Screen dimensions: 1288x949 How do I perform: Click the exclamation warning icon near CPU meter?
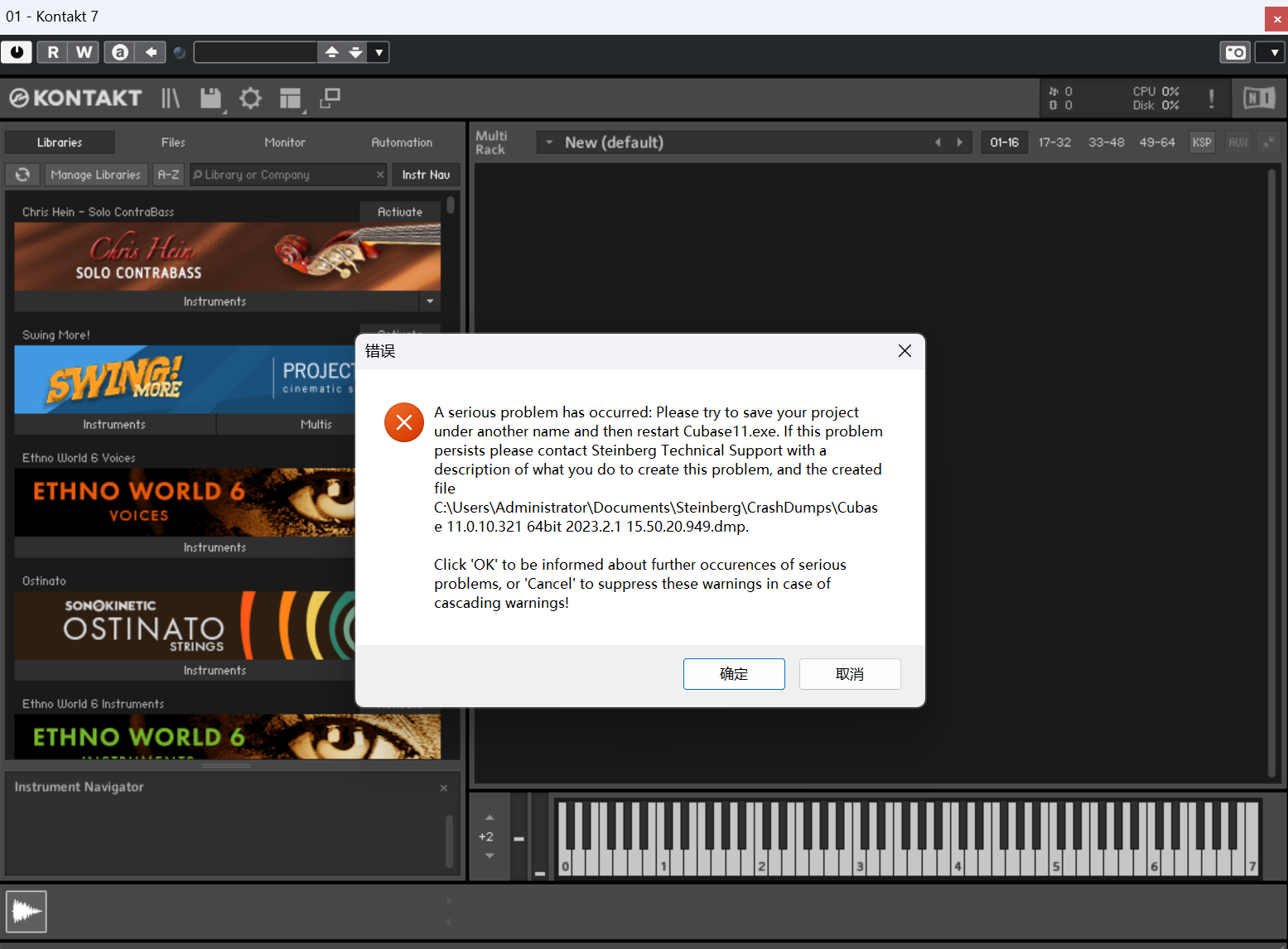coord(1211,98)
